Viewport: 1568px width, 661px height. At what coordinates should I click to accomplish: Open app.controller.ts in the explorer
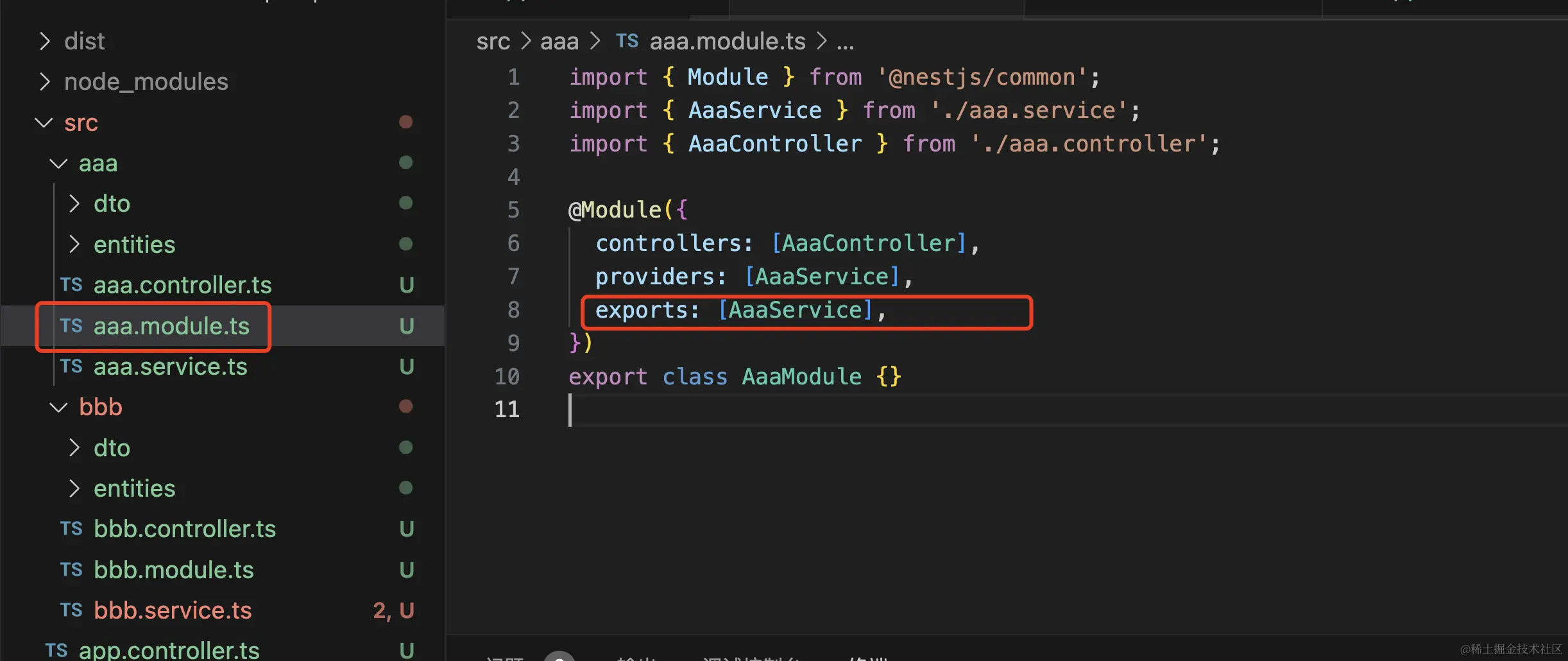click(169, 650)
